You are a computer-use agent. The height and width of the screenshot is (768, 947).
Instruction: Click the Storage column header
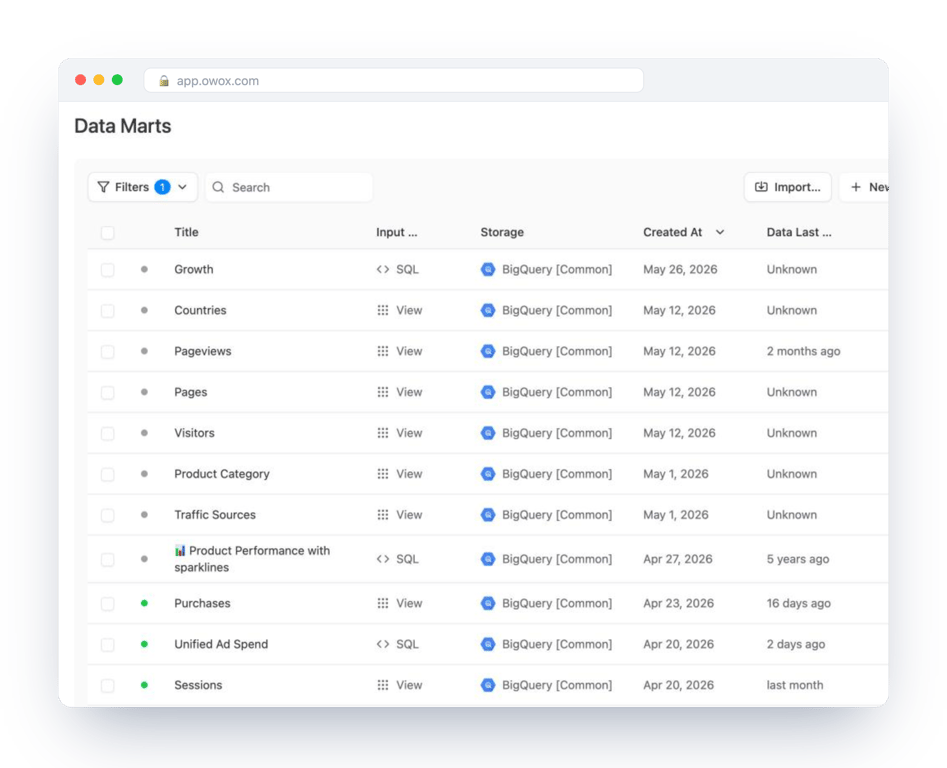click(x=502, y=232)
